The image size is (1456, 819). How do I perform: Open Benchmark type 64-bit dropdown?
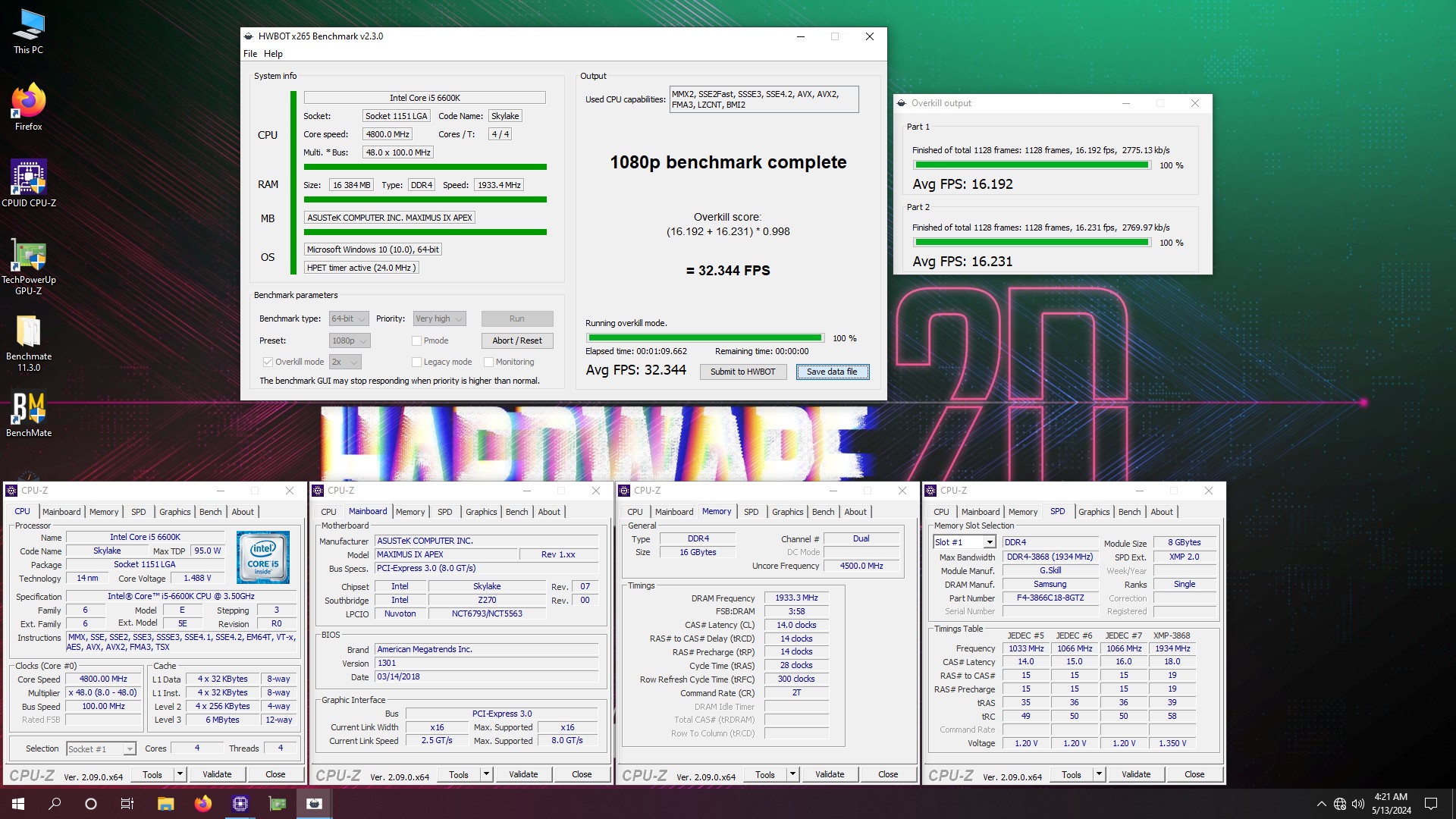click(349, 319)
